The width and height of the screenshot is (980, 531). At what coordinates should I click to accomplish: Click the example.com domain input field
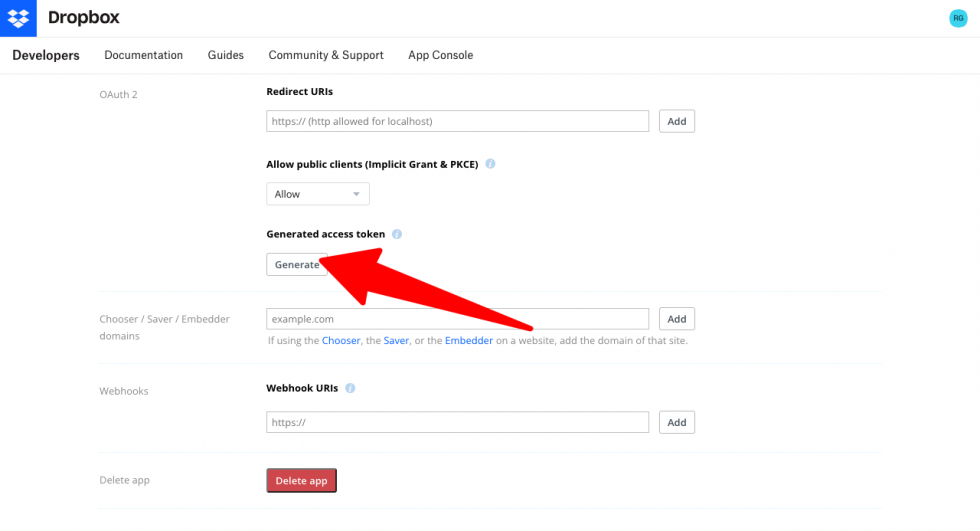click(x=457, y=319)
